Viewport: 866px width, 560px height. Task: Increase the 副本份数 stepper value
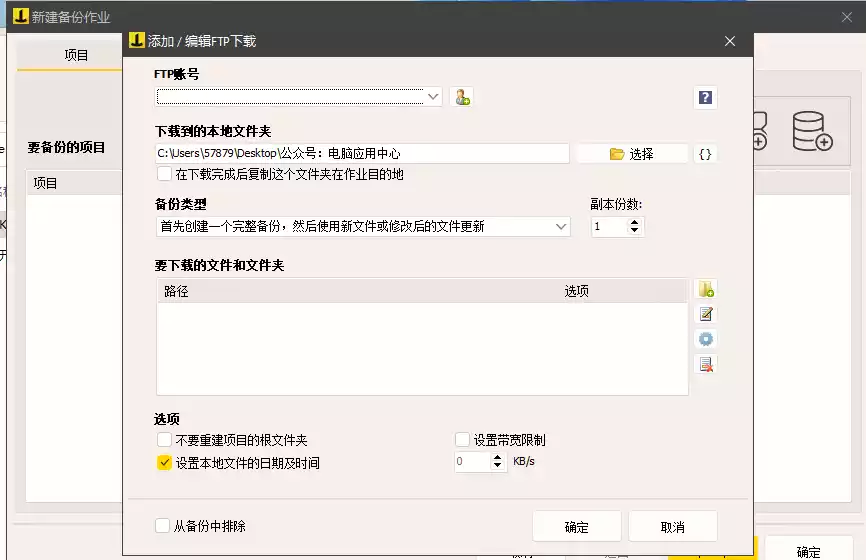coord(635,222)
